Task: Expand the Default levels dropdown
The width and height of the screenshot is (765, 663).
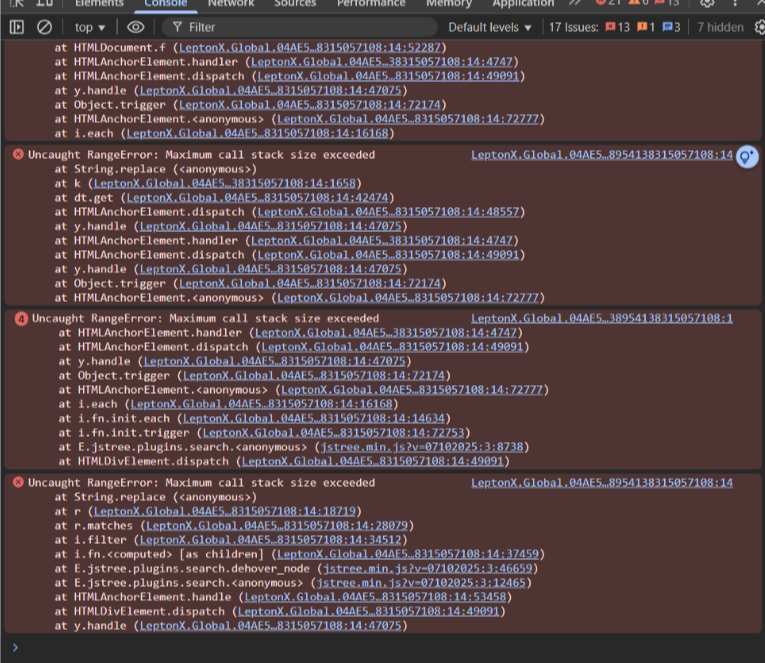Action: tap(490, 27)
